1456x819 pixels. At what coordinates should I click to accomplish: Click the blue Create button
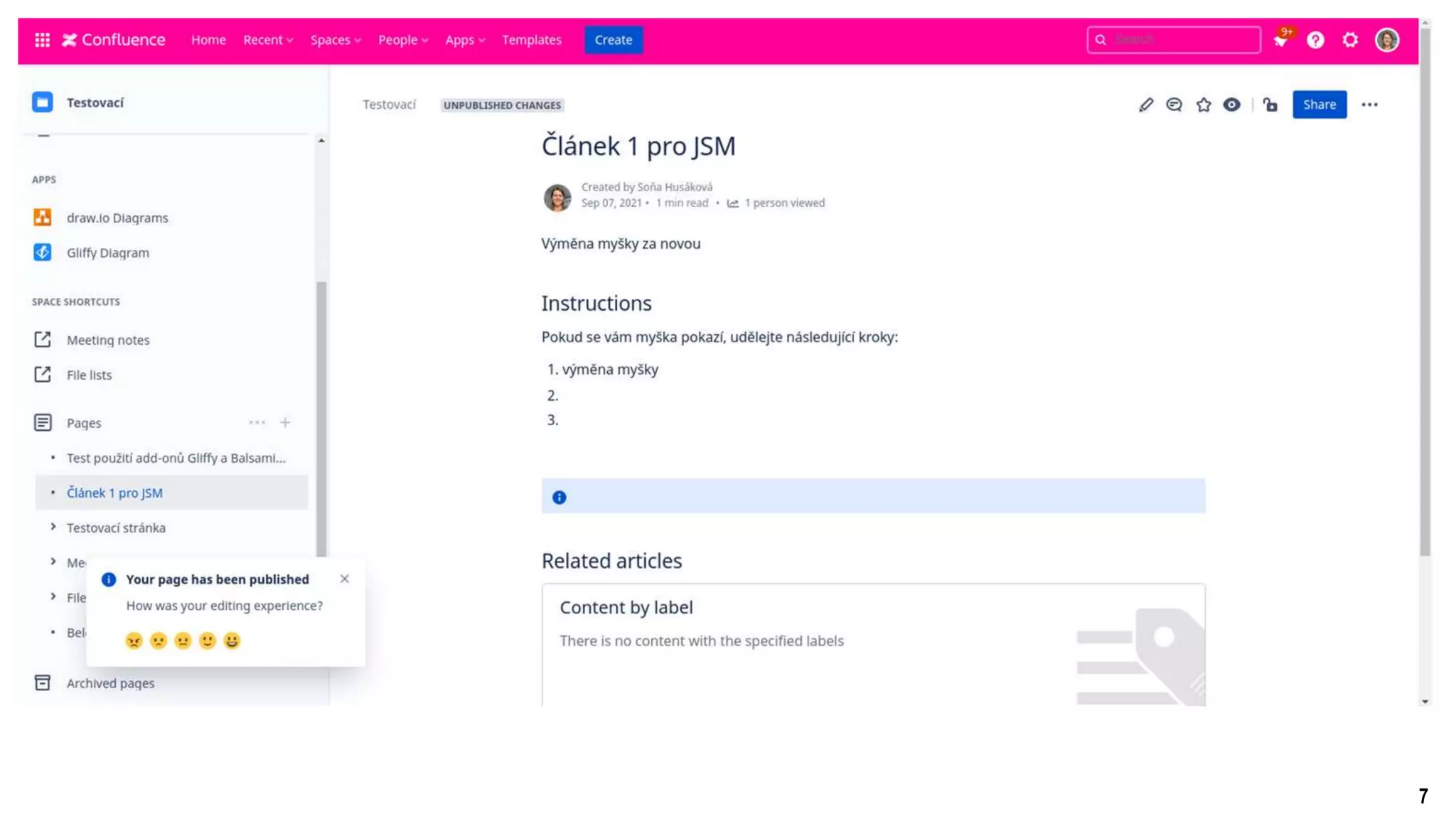click(x=613, y=40)
